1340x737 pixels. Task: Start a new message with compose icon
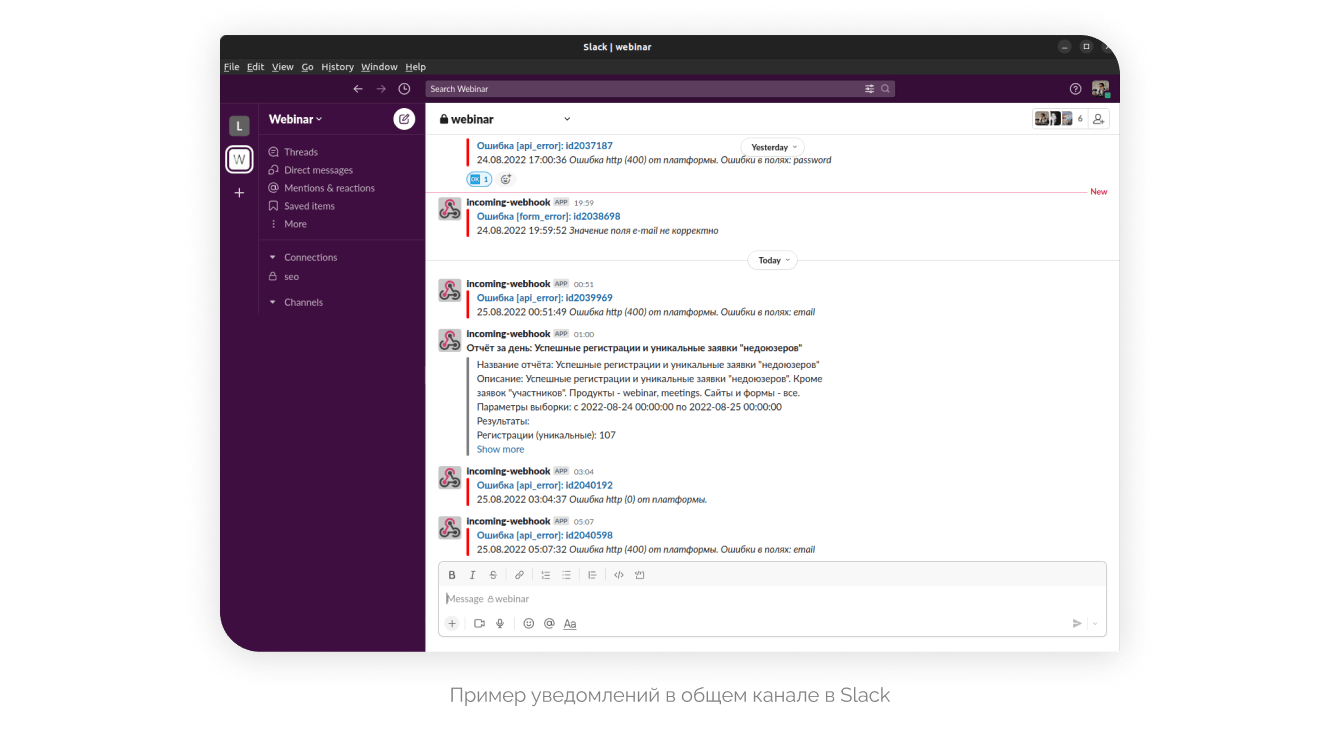[404, 119]
